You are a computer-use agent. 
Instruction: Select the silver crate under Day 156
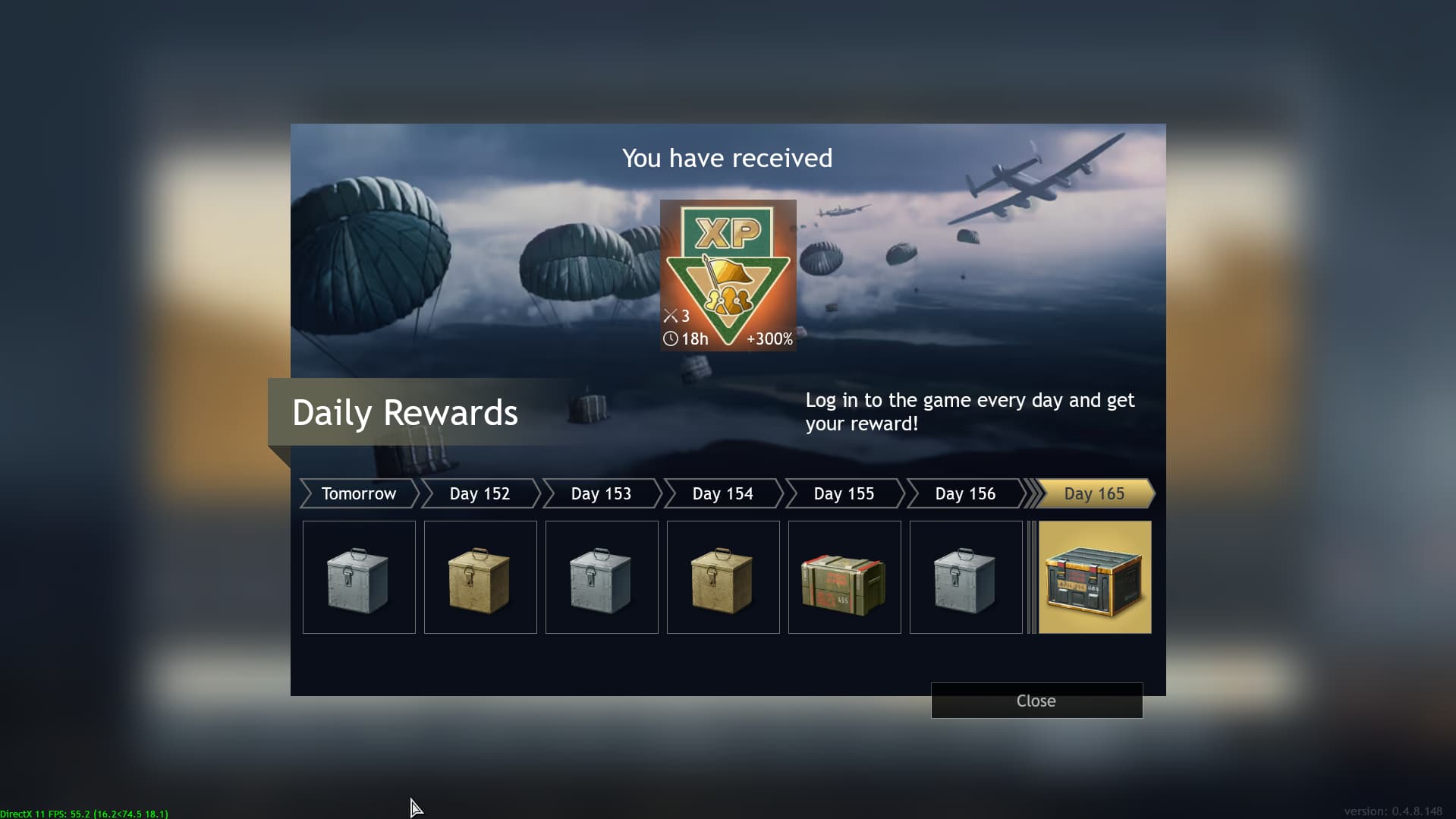(x=966, y=577)
